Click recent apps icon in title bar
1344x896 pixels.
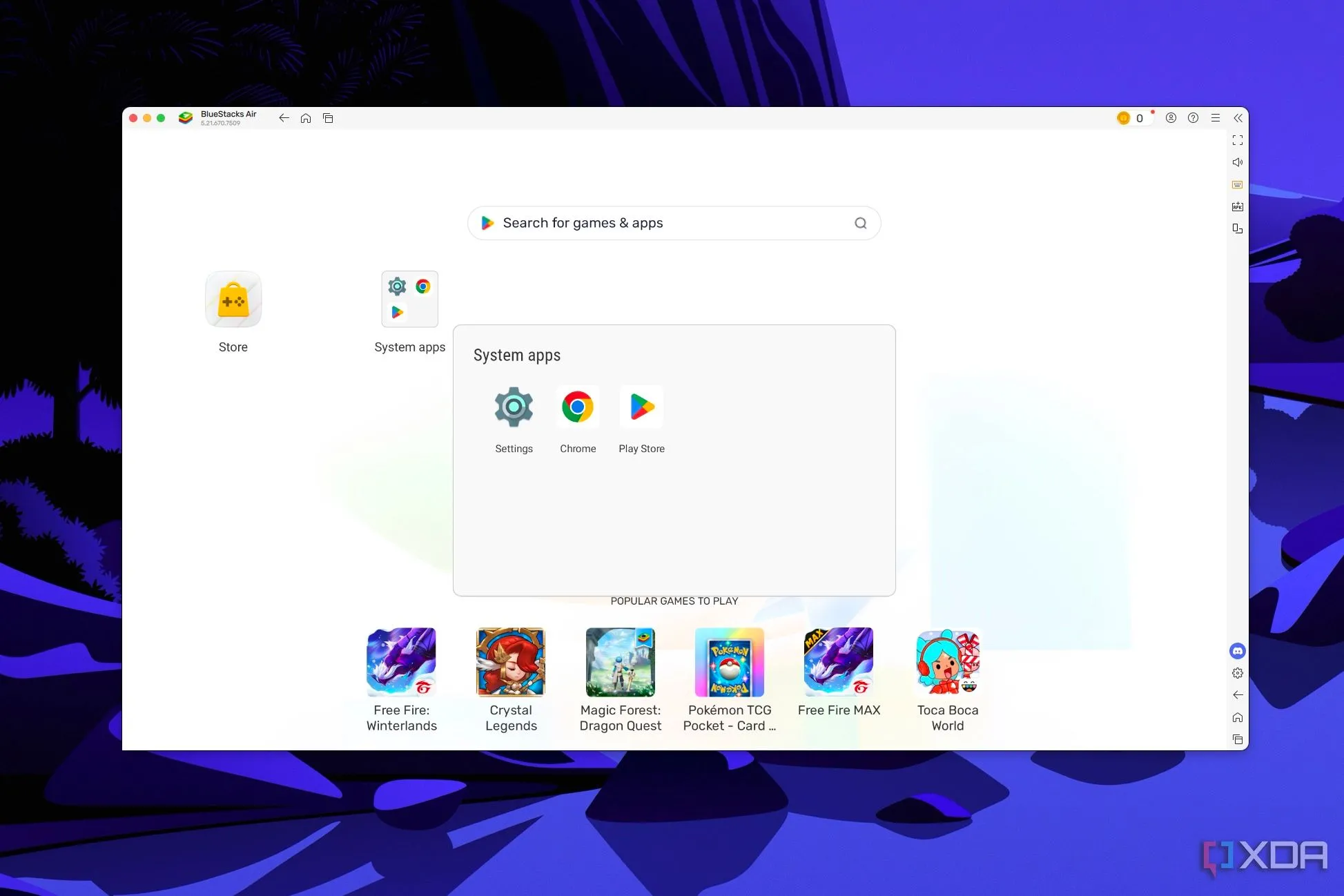pyautogui.click(x=328, y=118)
